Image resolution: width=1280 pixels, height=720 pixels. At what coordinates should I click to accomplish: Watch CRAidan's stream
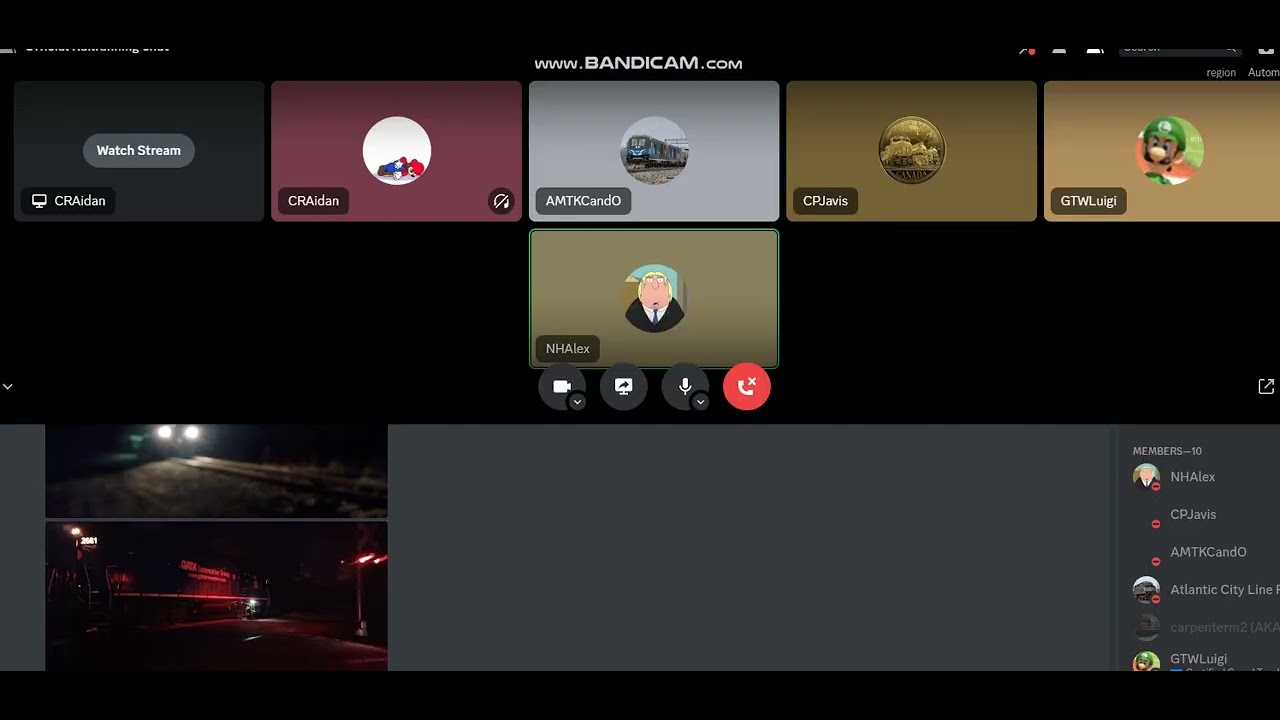click(139, 150)
